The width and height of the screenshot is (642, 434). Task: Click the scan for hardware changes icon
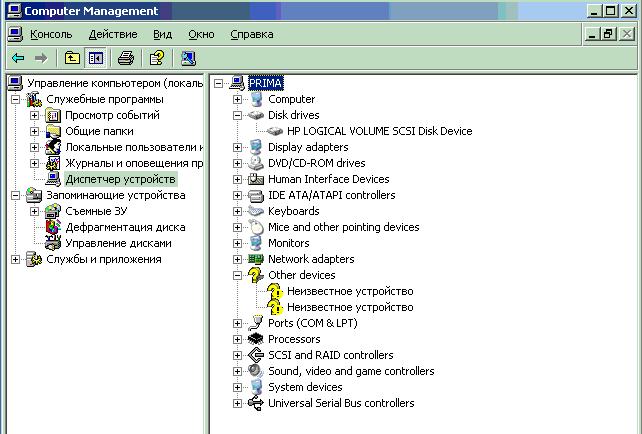coord(188,58)
